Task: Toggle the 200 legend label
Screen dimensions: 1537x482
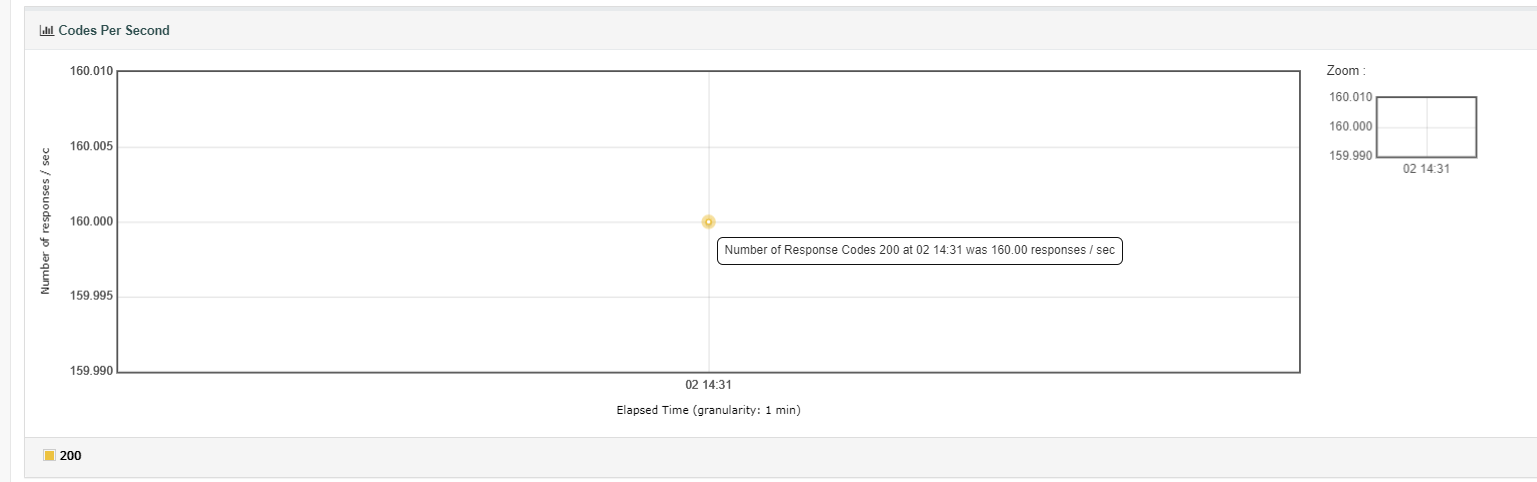Action: [71, 456]
